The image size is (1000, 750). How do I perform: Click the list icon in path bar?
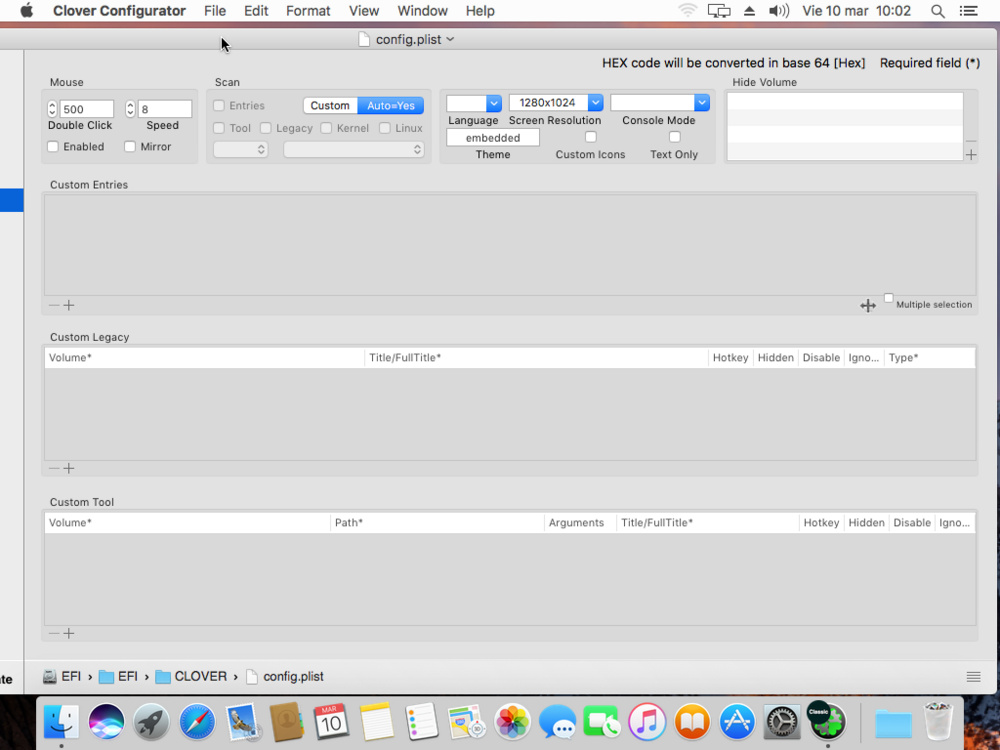coord(973,677)
